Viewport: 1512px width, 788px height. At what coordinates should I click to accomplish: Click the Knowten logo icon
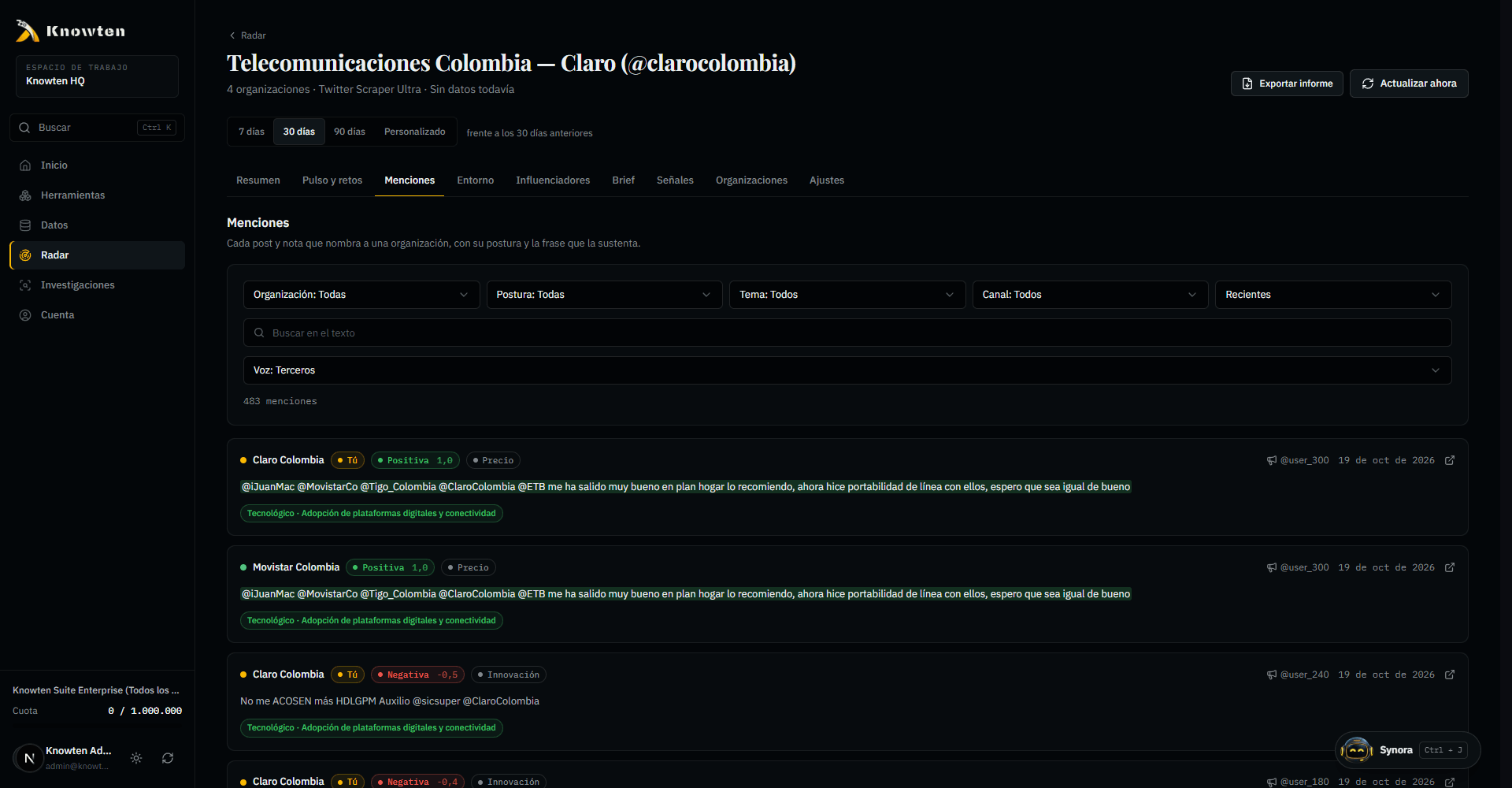(28, 31)
